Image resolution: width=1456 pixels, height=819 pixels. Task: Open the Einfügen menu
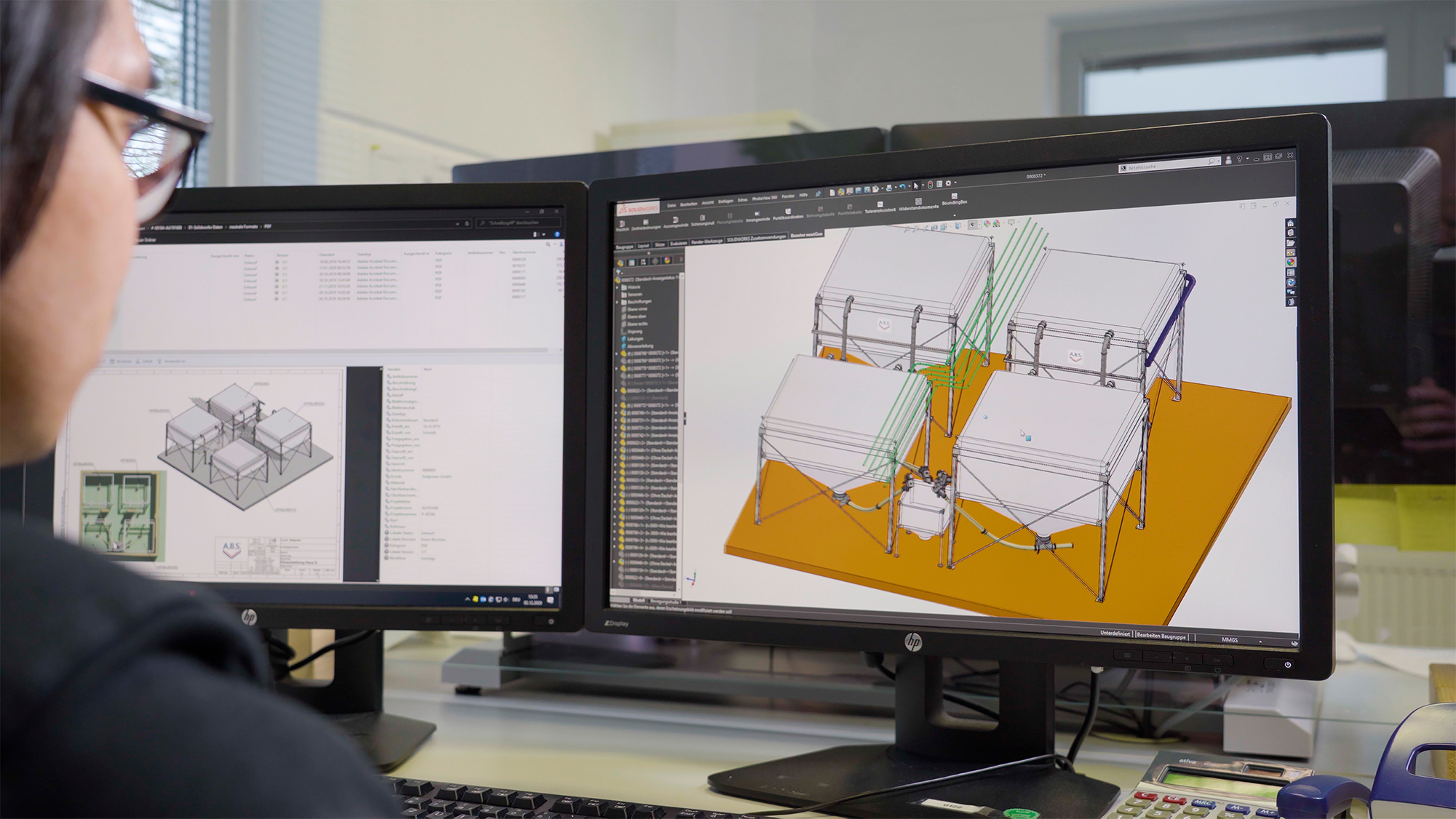pyautogui.click(x=725, y=201)
